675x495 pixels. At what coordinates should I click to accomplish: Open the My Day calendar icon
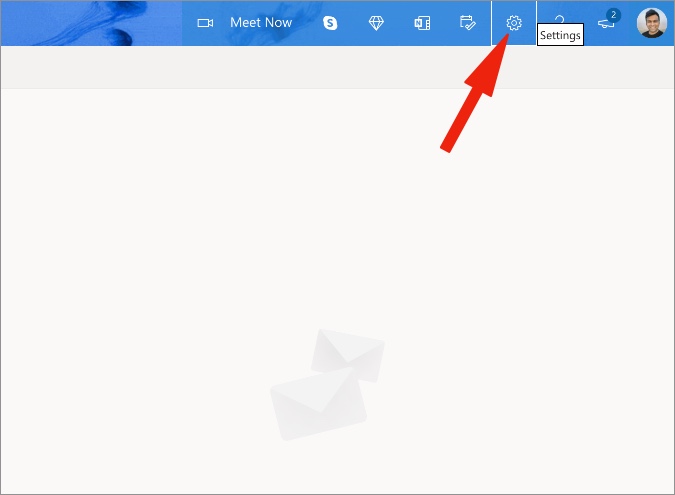click(x=468, y=23)
